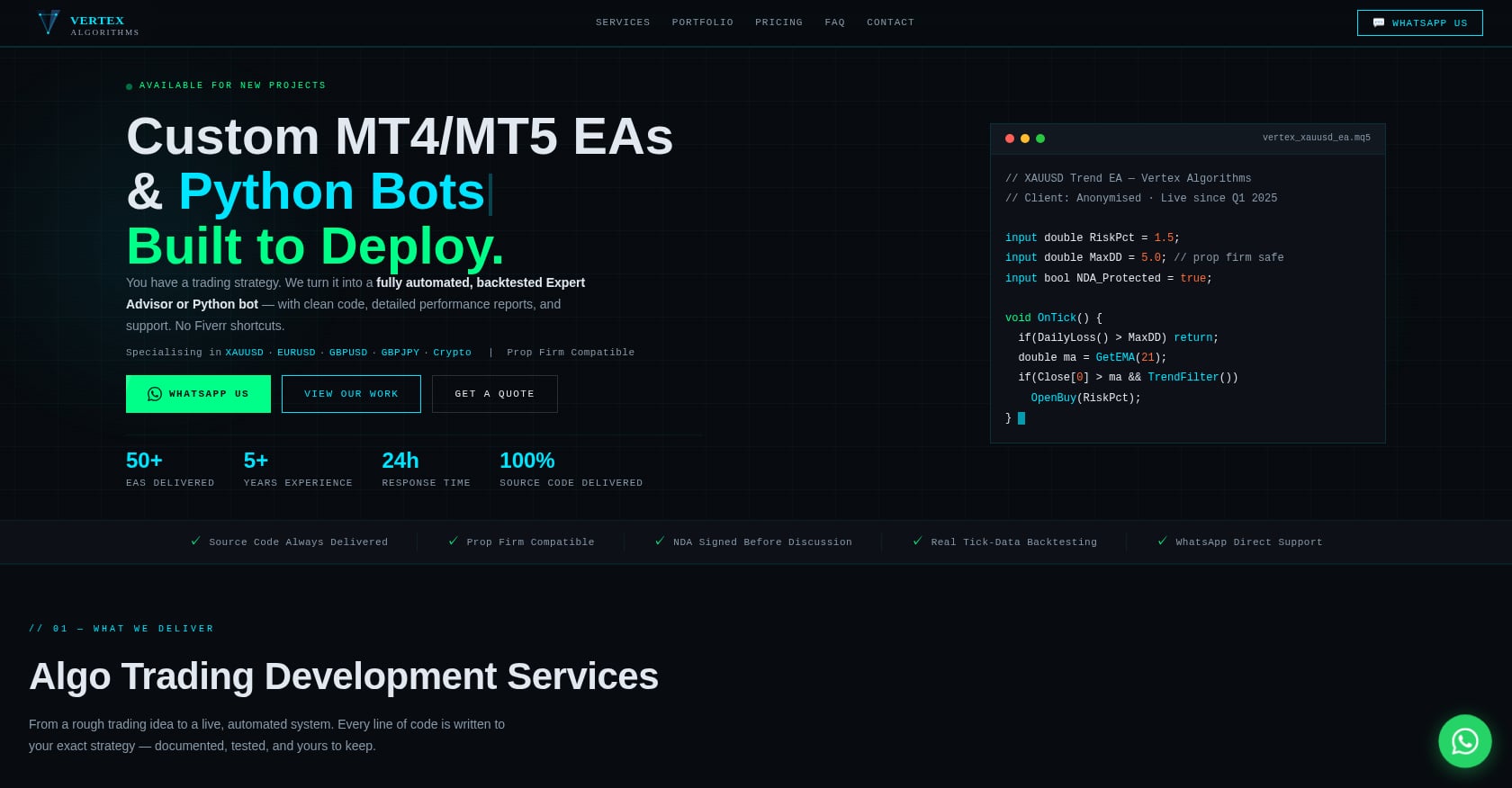Click the Vertex Algorithms logo icon
This screenshot has width=1512, height=788.
click(49, 22)
